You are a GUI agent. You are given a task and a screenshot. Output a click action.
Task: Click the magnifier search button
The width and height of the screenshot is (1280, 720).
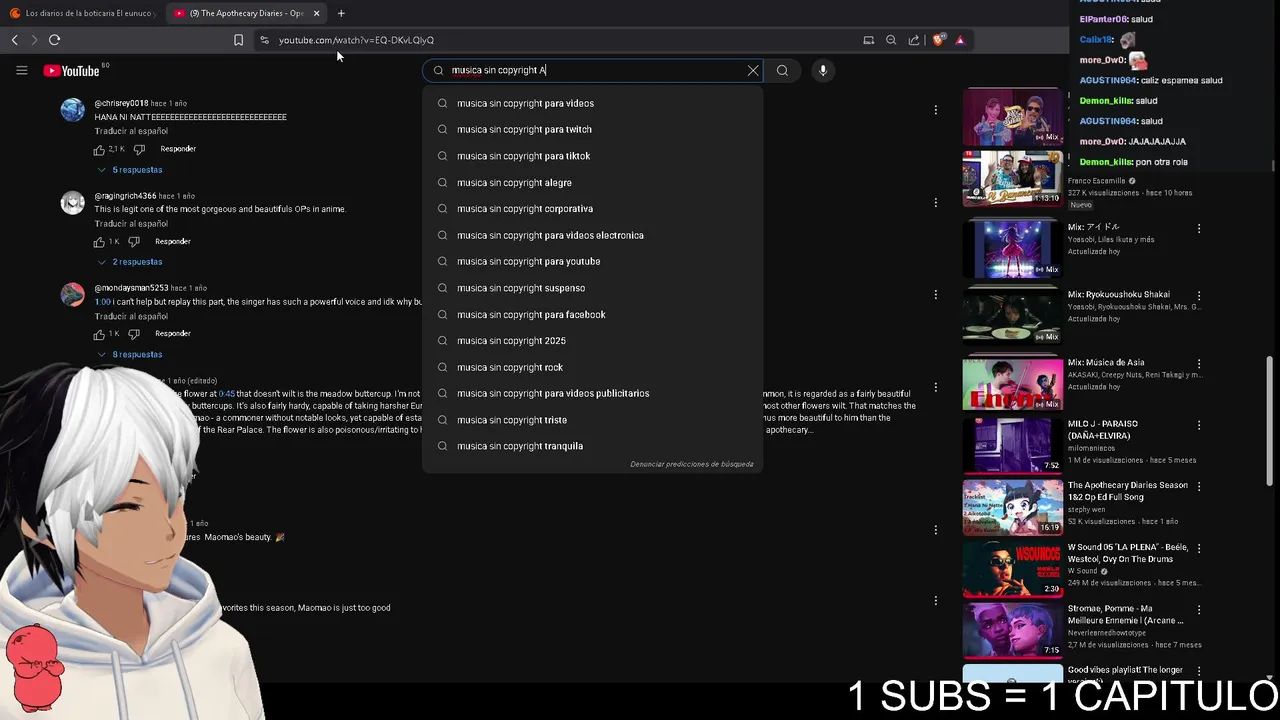click(x=782, y=70)
